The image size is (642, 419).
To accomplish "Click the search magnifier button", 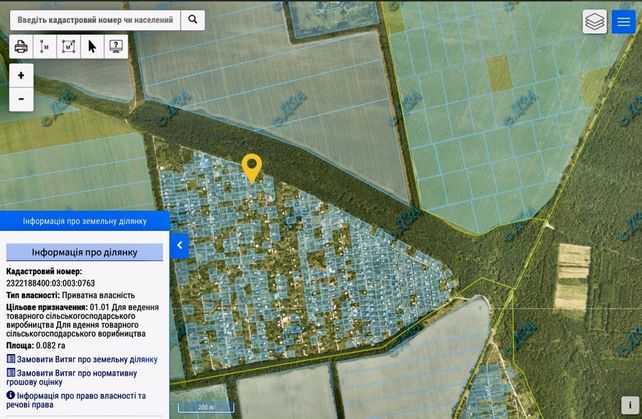I will (192, 20).
